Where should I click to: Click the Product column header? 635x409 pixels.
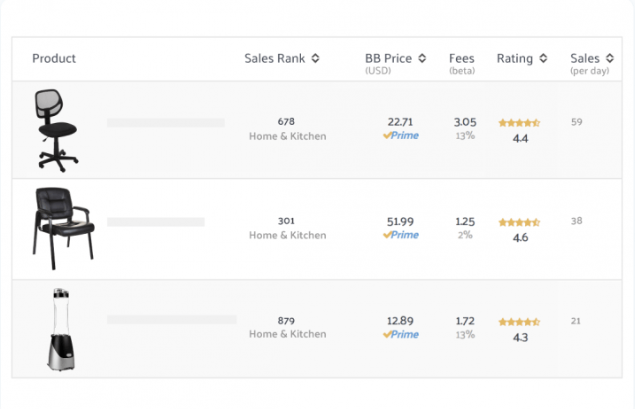(54, 58)
